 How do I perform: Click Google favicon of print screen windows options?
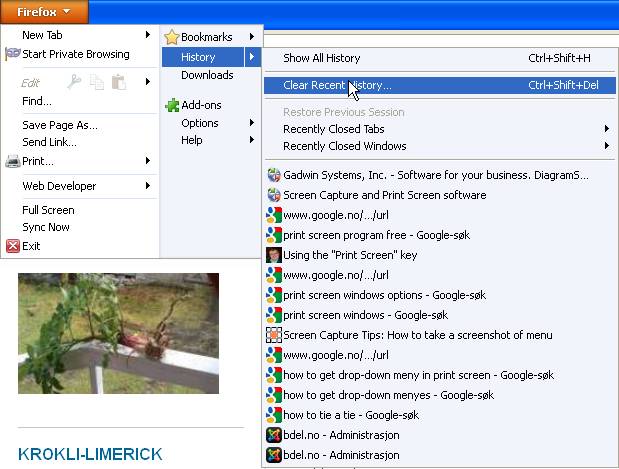[x=274, y=295]
